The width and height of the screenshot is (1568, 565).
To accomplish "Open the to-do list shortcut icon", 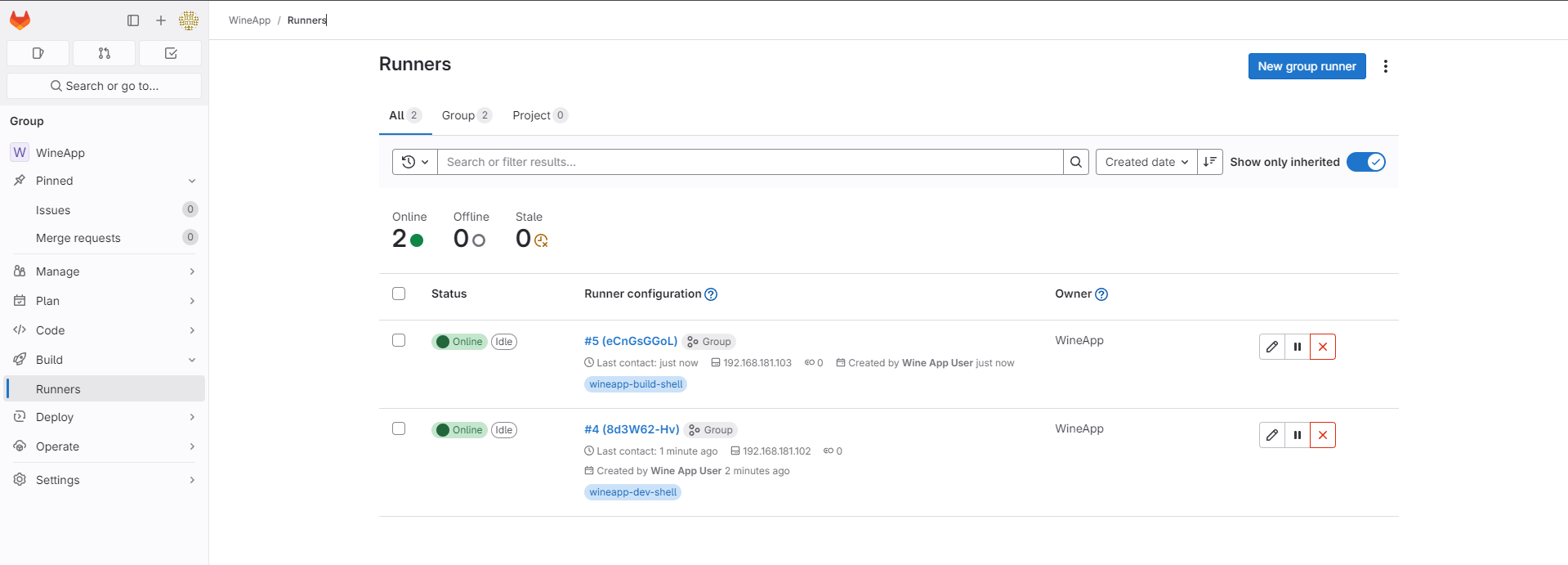I will coord(171,53).
